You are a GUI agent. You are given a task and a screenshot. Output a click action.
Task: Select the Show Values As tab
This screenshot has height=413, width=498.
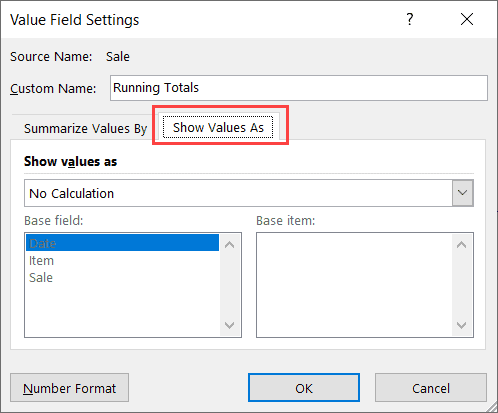[x=218, y=127]
